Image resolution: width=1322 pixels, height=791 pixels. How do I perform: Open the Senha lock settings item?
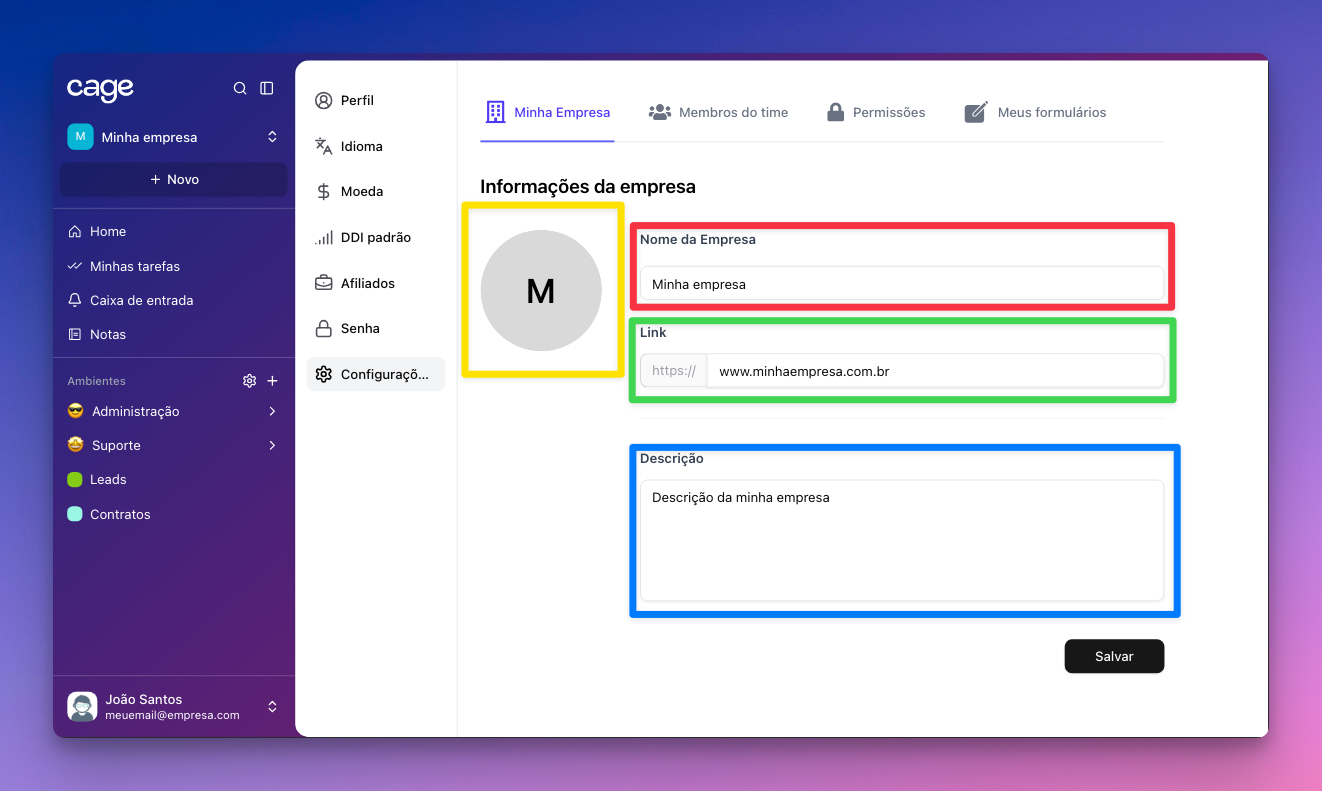pos(360,328)
